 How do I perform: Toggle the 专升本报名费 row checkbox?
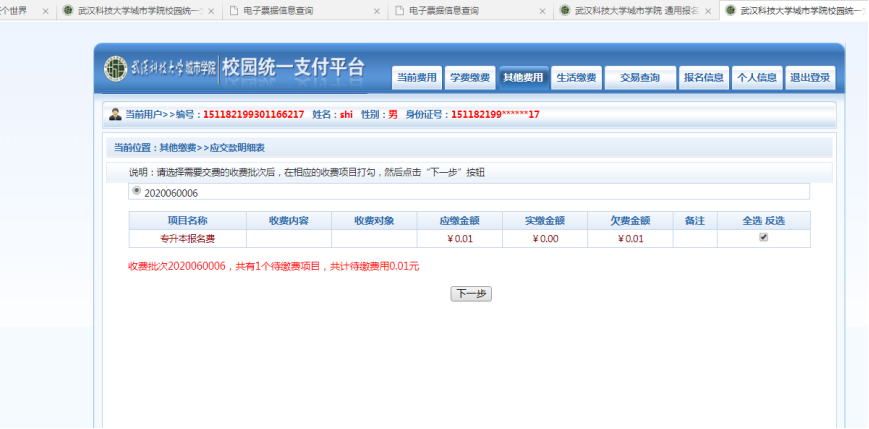pos(763,238)
